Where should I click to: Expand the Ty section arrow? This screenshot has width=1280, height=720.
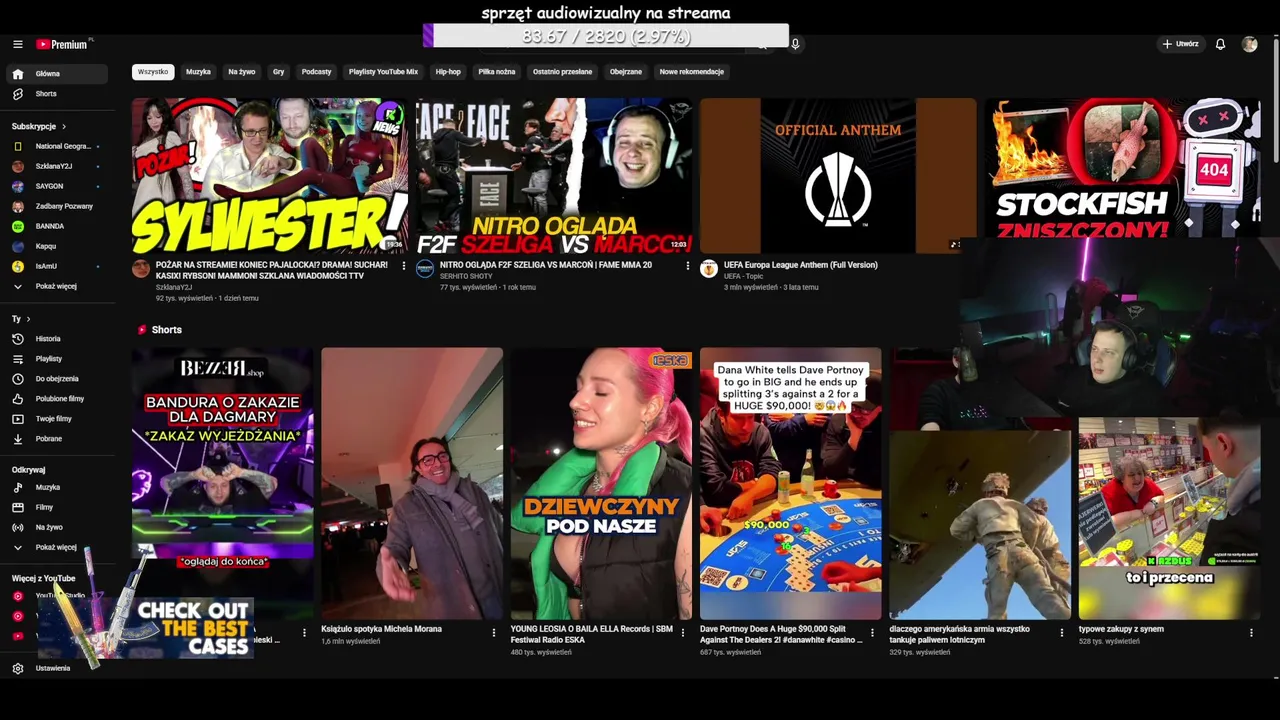tap(28, 319)
